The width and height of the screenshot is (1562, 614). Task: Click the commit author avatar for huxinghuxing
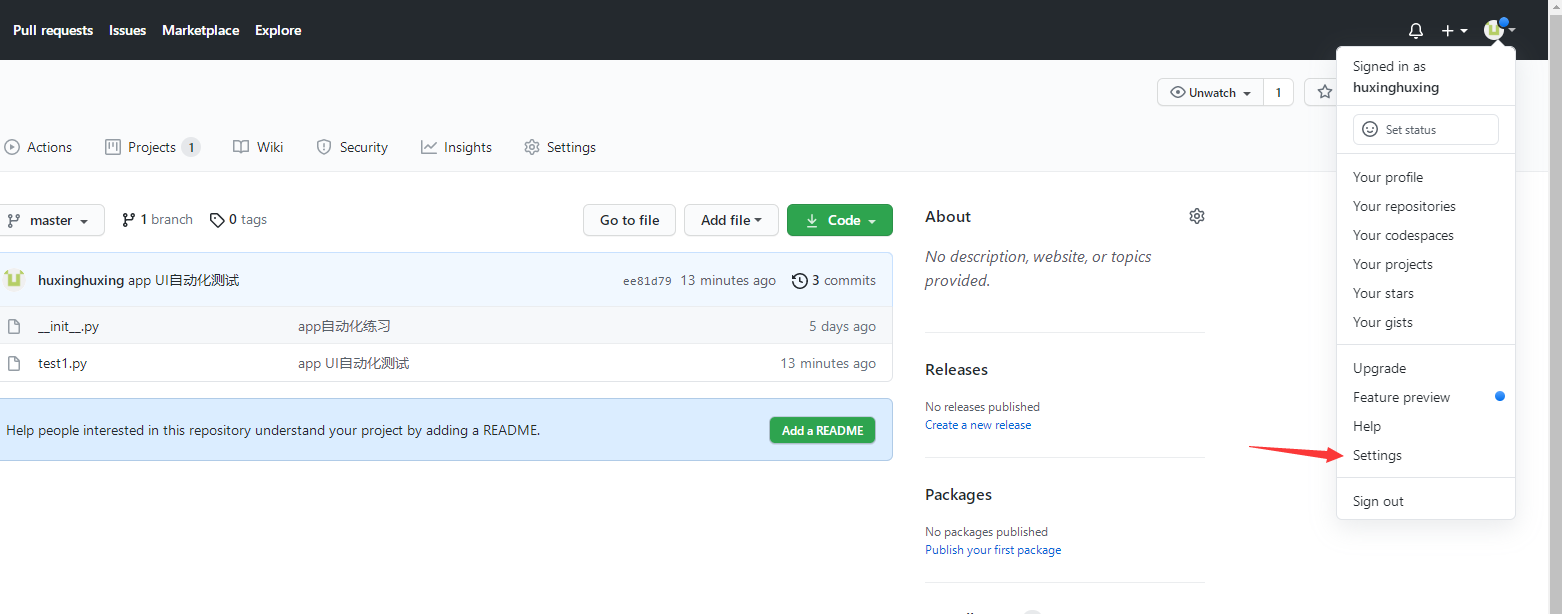(x=14, y=280)
